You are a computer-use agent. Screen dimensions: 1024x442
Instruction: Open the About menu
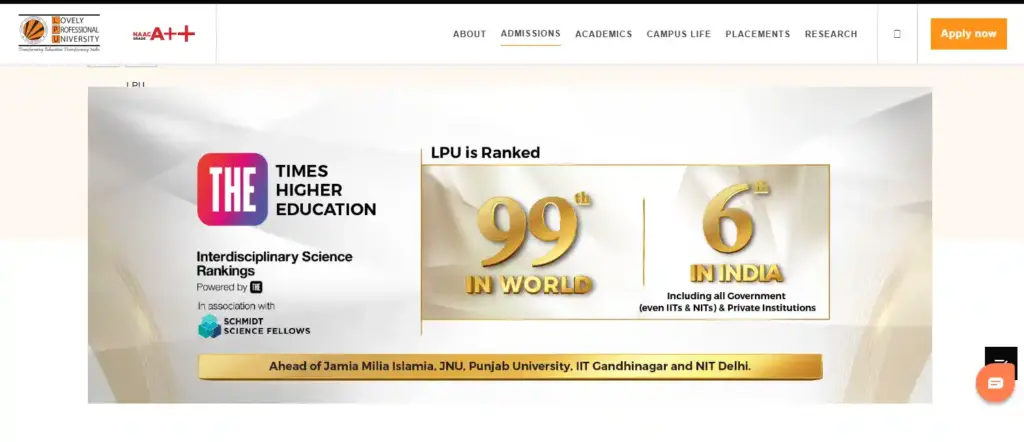(469, 34)
